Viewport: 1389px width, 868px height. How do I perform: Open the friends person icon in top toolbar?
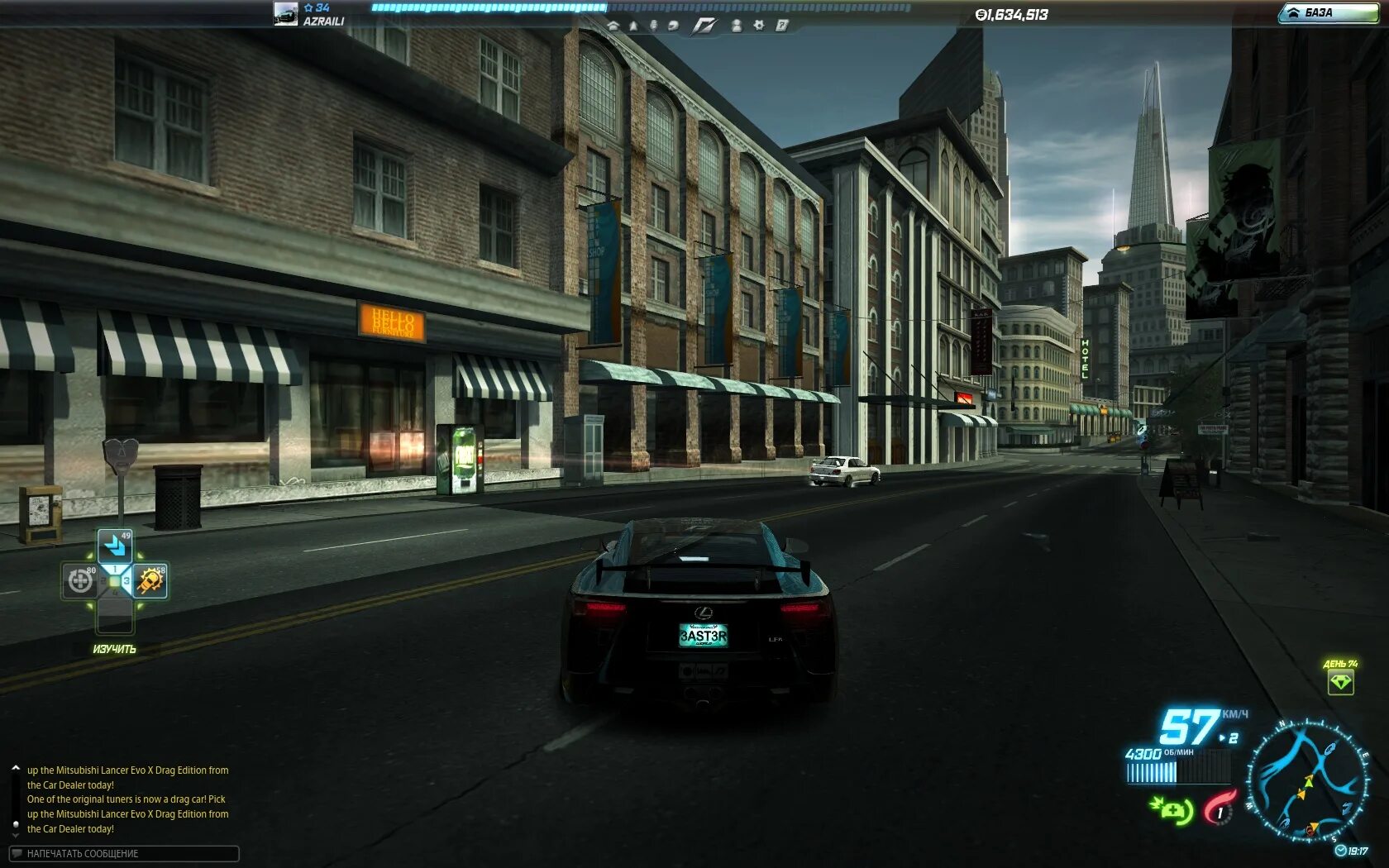(x=737, y=26)
